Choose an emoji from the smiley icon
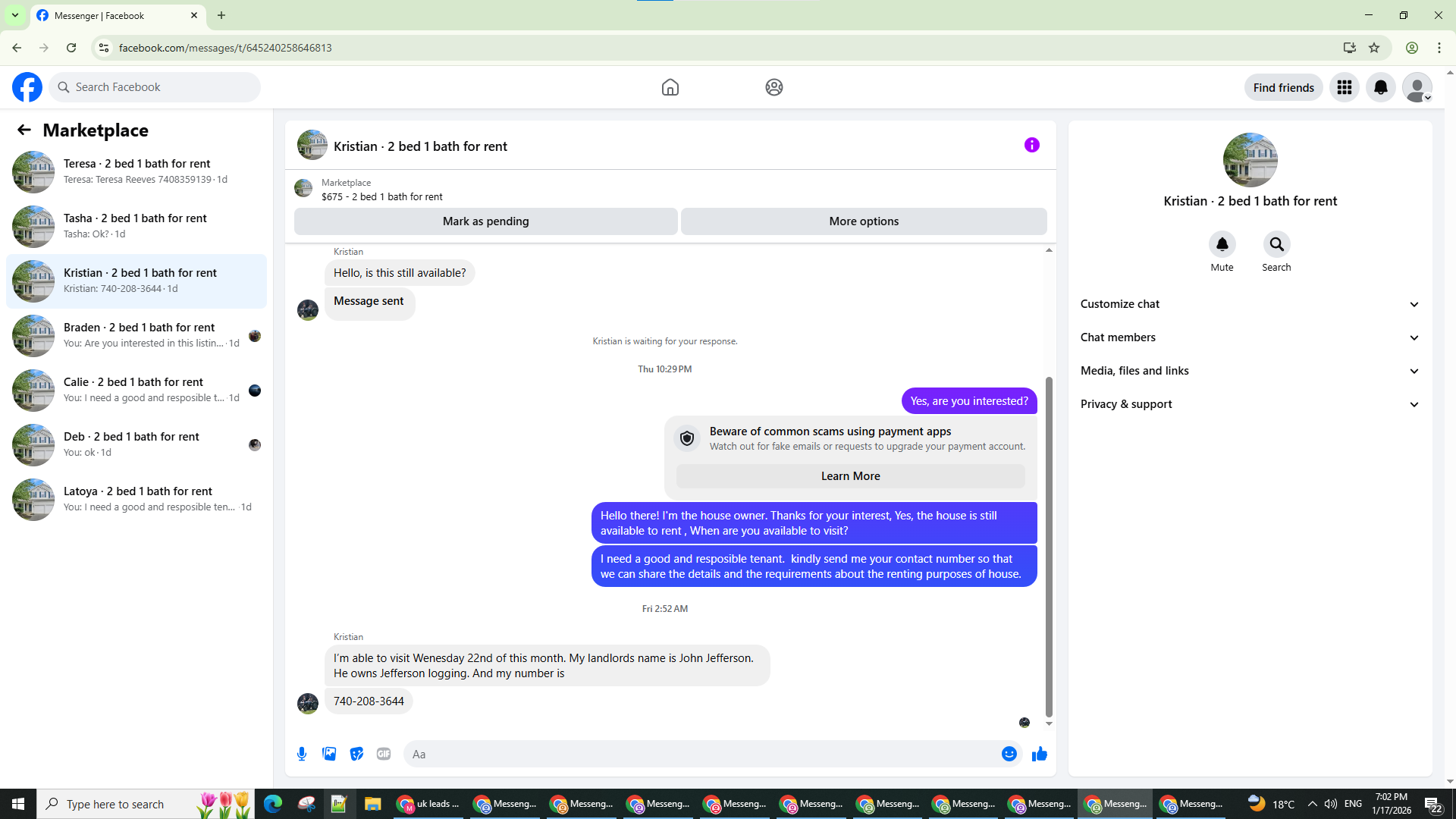 click(1009, 754)
